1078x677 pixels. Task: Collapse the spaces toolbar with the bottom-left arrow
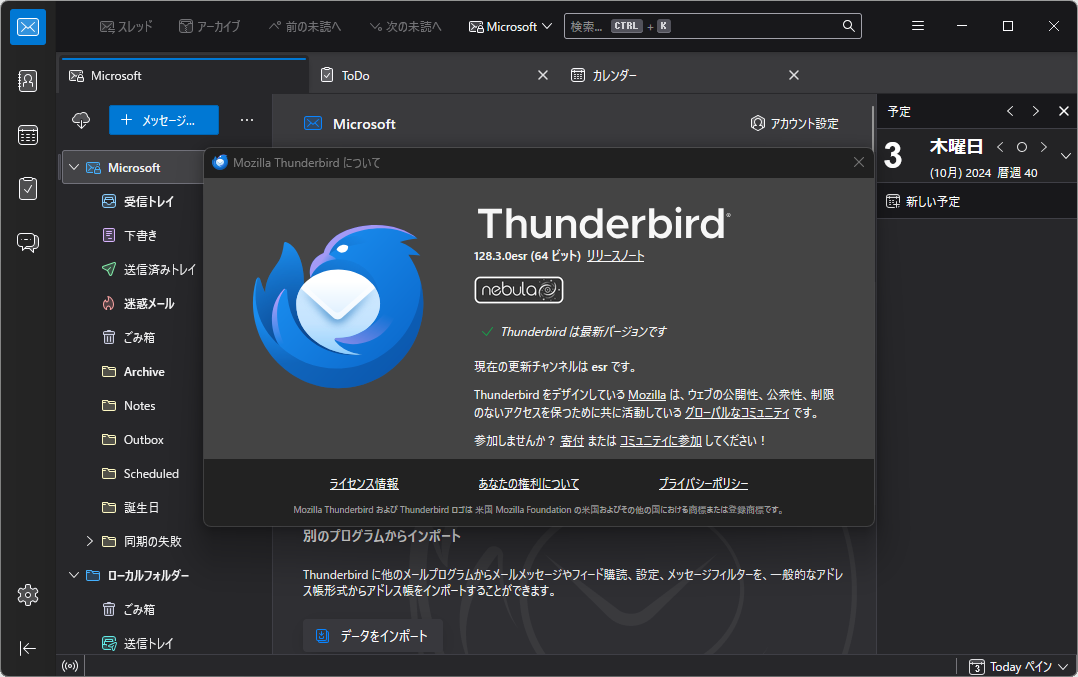click(x=27, y=648)
